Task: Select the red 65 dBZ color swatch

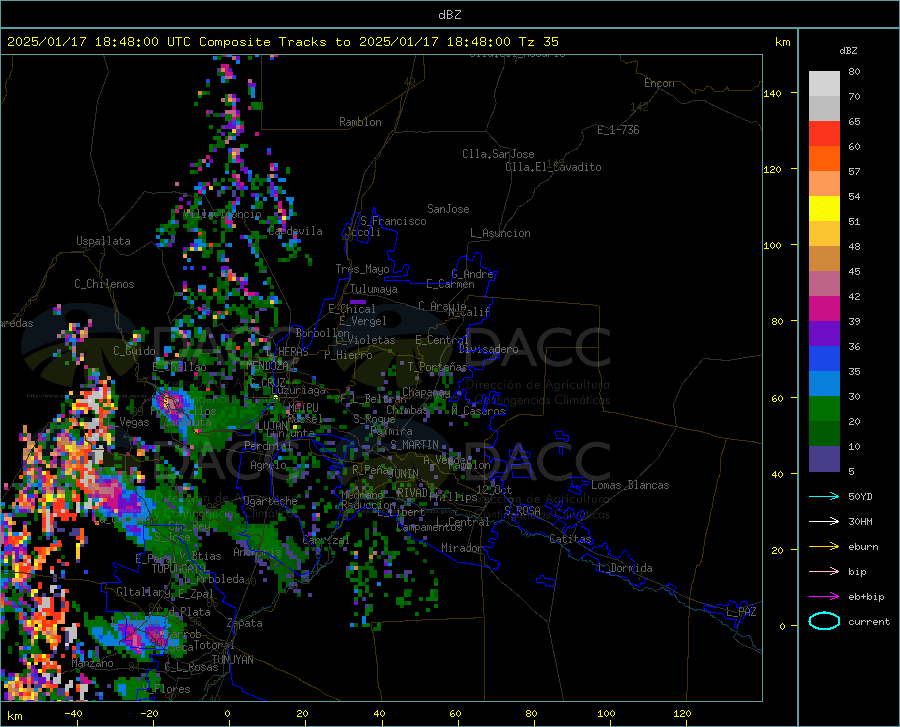Action: 824,134
